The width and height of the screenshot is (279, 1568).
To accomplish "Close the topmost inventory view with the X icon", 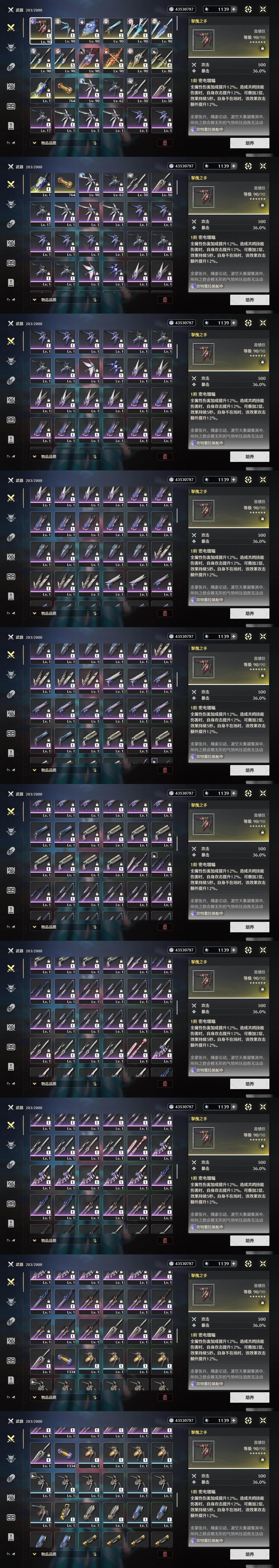I will coord(263,9).
